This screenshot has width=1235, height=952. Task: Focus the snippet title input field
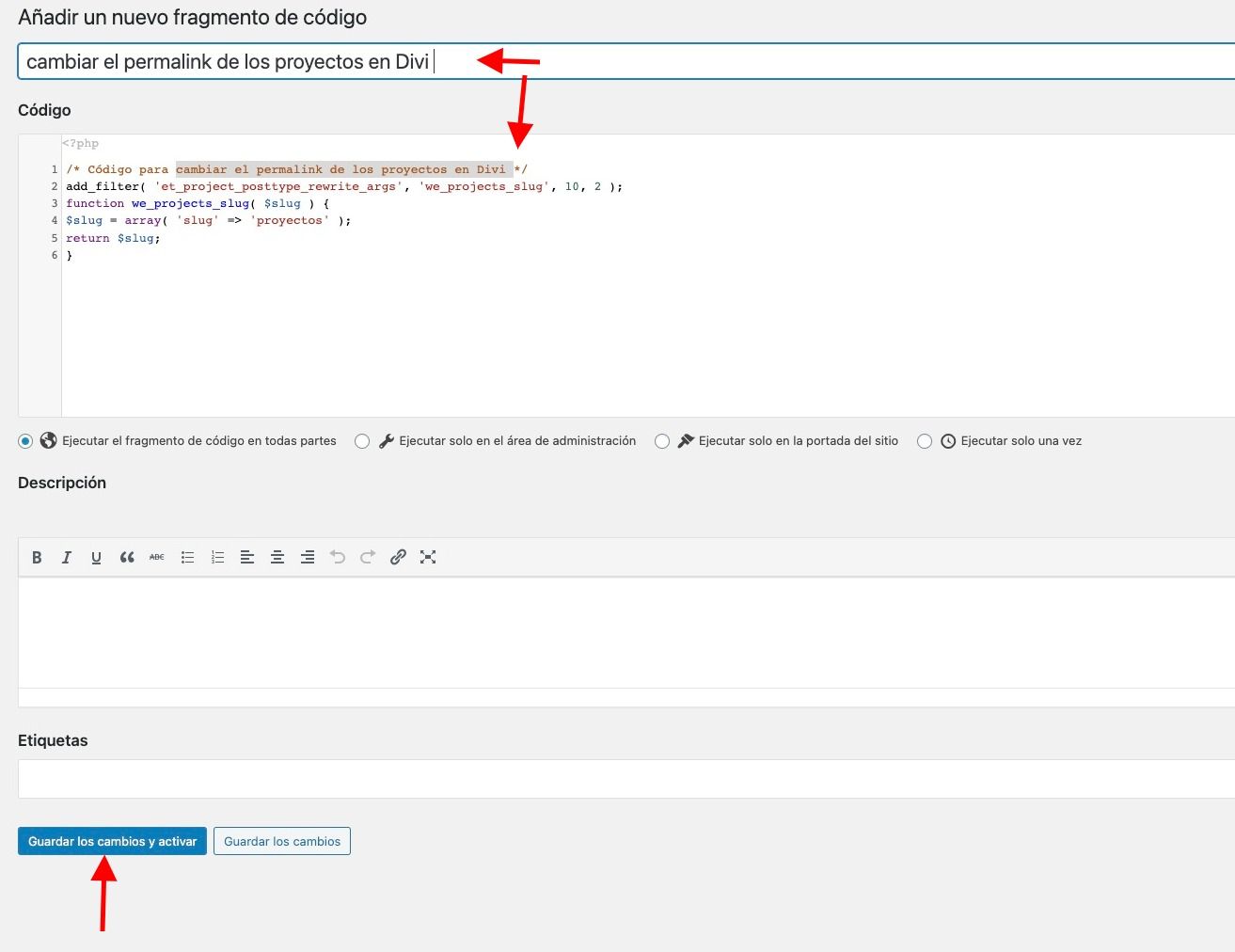pyautogui.click(x=626, y=61)
